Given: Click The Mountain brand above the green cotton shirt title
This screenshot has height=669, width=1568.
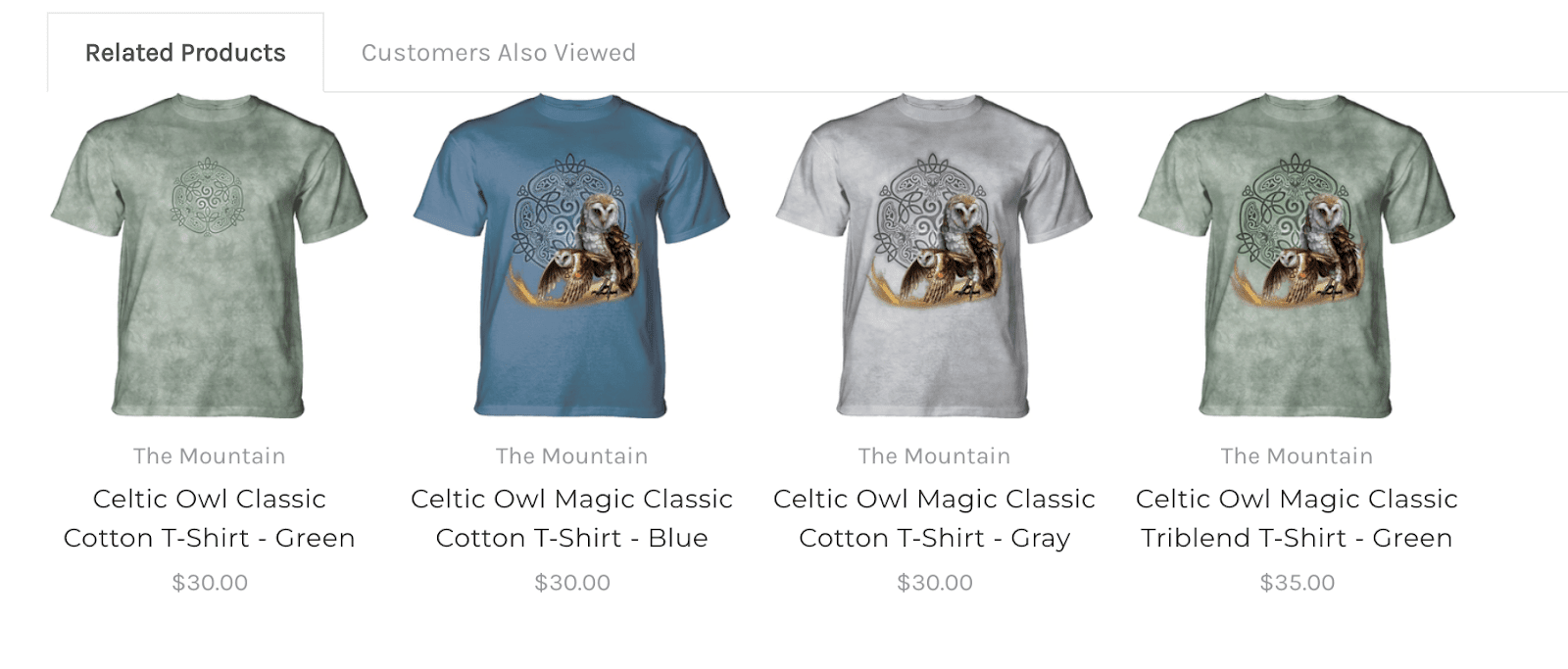Looking at the screenshot, I should pyautogui.click(x=210, y=456).
